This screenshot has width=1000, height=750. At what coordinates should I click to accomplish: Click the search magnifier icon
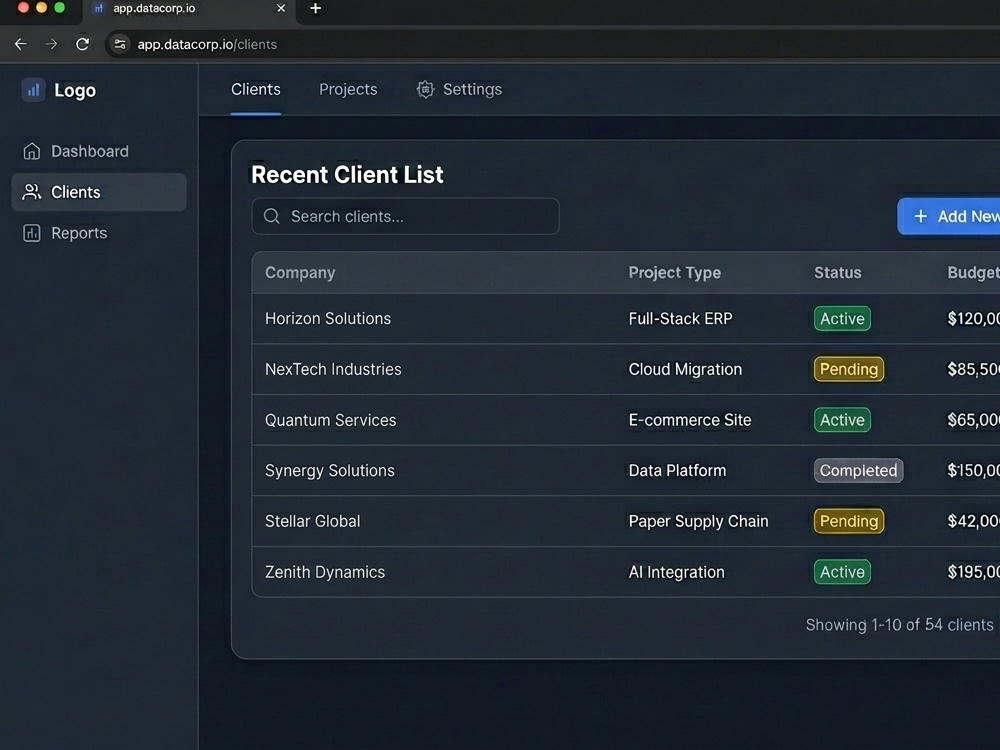(x=272, y=216)
